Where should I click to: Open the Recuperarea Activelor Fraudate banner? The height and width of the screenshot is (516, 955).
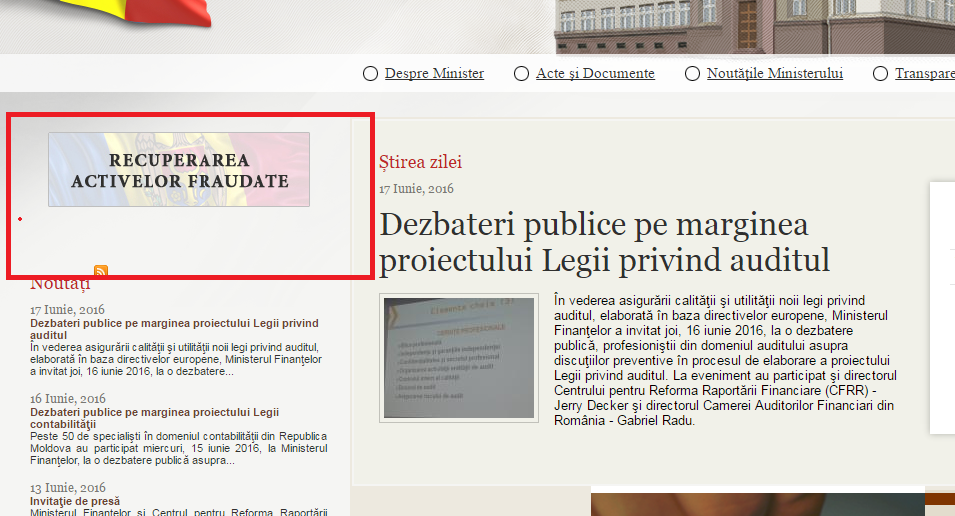179,169
